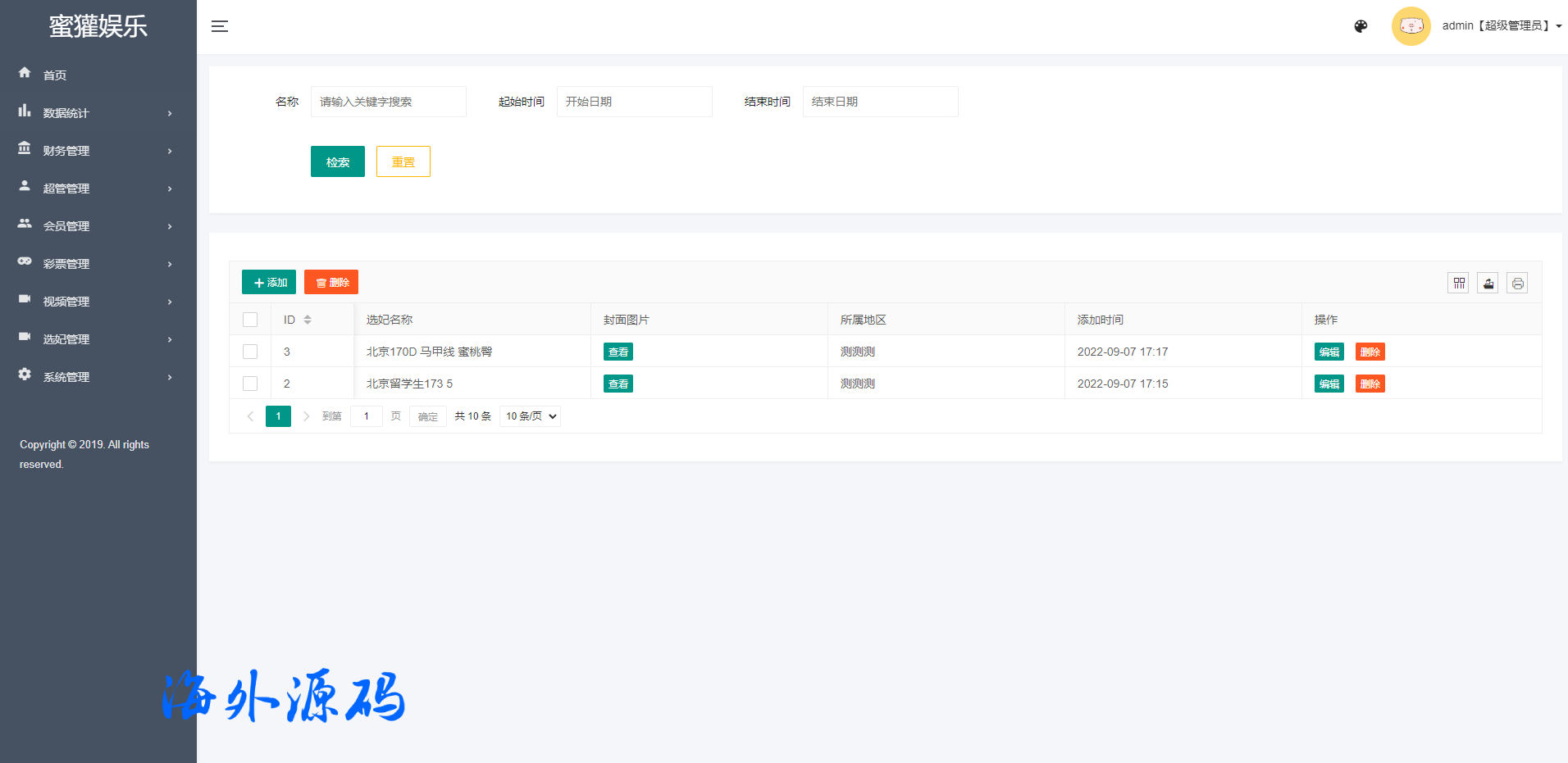1568x763 pixels.
Task: Click the 开始日期 start date field
Action: tap(634, 102)
